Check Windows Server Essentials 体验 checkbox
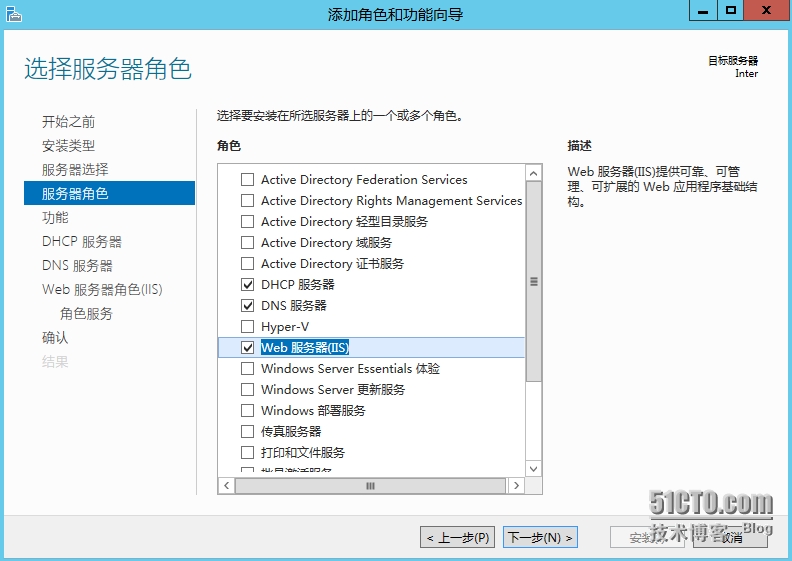This screenshot has height=561, width=792. [248, 369]
